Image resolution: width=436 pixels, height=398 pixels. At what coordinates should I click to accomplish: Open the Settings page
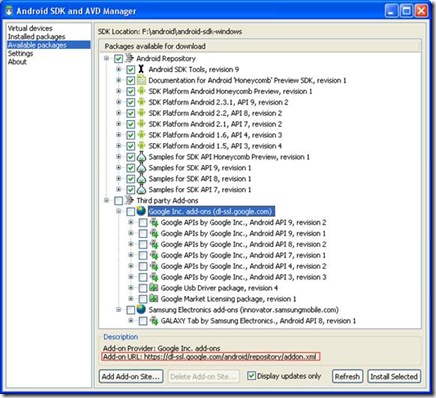click(20, 53)
